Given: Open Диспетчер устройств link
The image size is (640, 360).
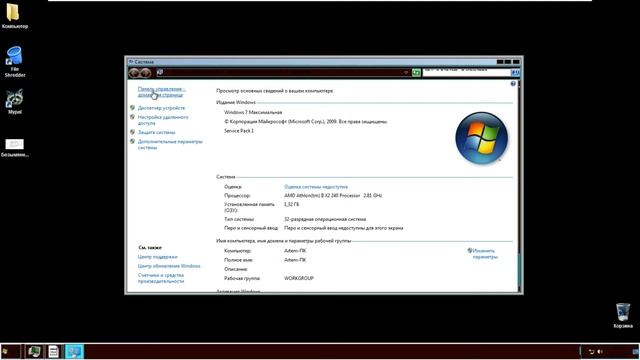Looking at the screenshot, I should tap(161, 108).
